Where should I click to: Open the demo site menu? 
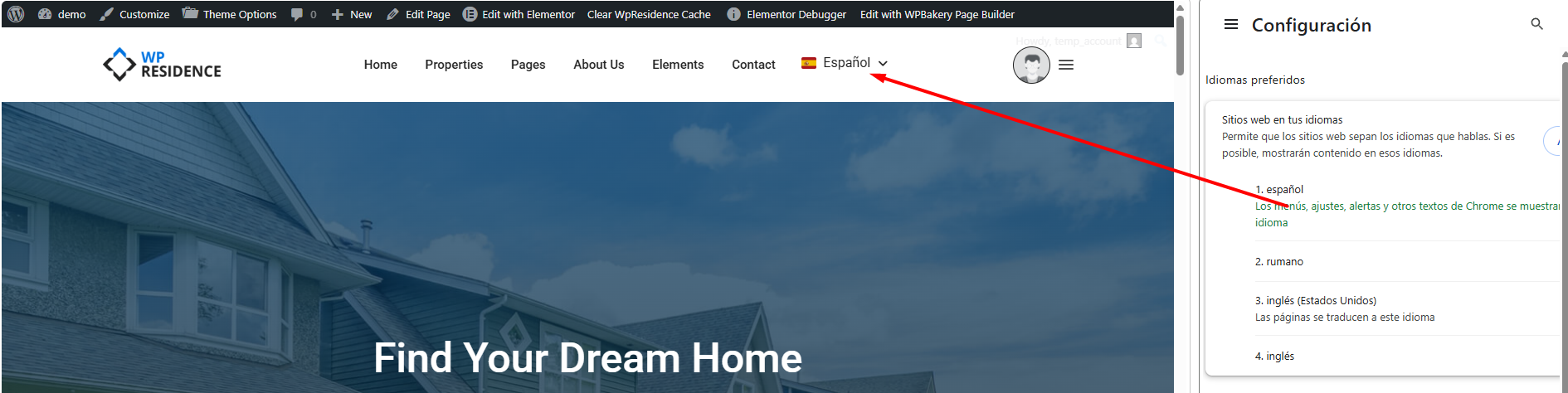62,14
